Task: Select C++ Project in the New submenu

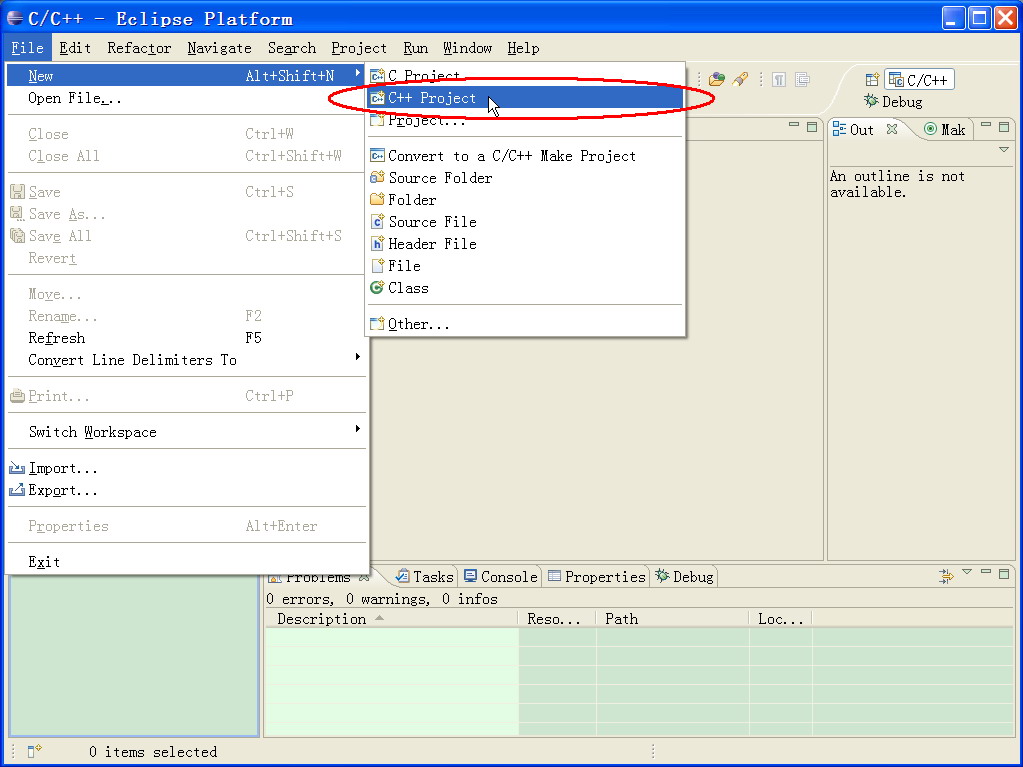Action: click(x=525, y=98)
